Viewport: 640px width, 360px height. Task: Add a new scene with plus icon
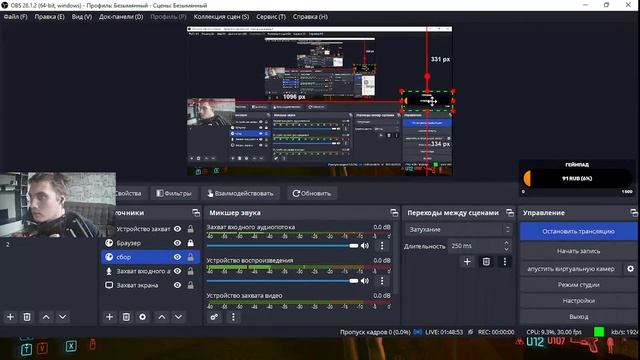[10, 317]
